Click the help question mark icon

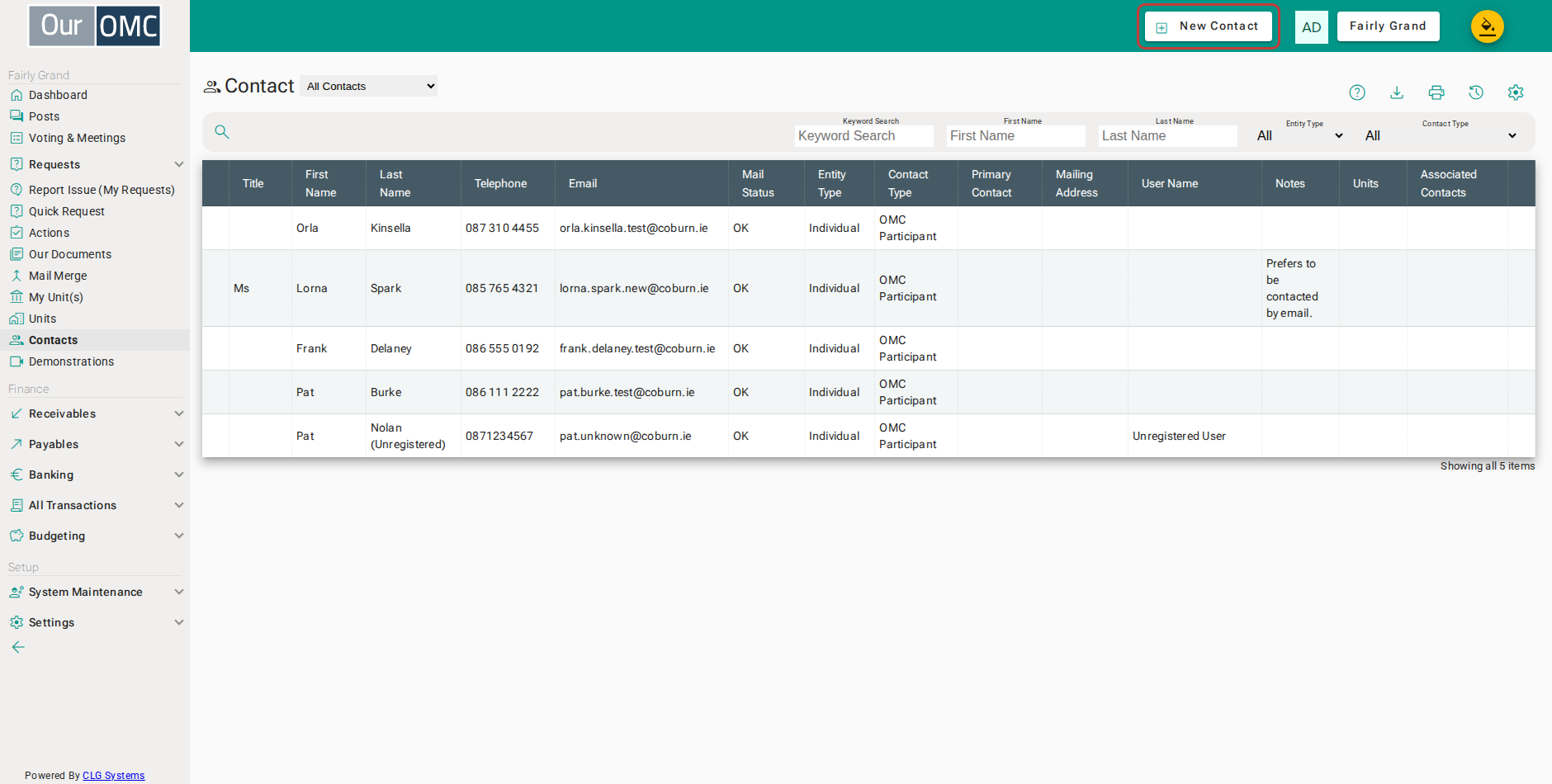(1357, 92)
